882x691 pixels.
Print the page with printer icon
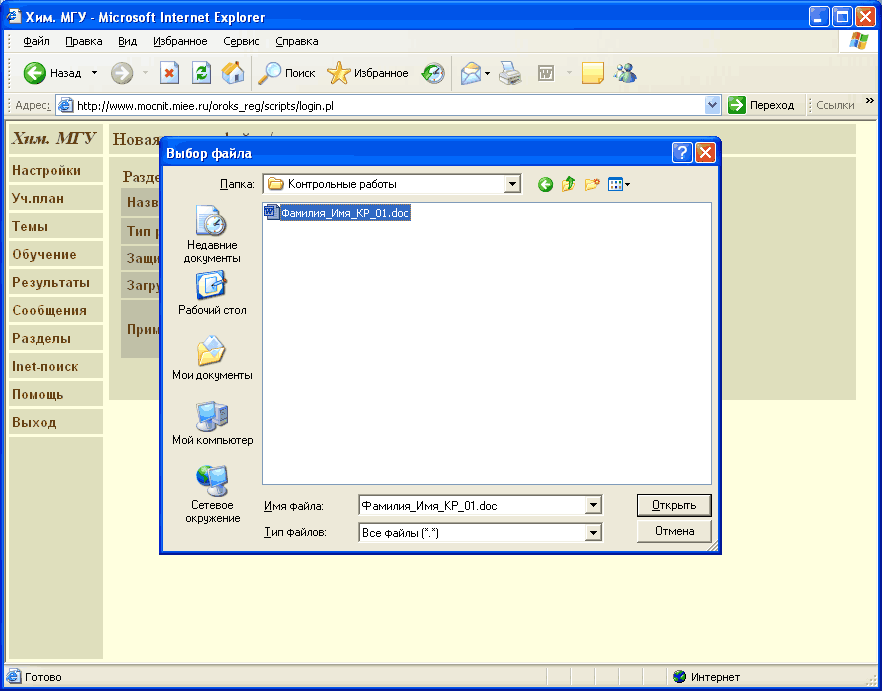[510, 73]
